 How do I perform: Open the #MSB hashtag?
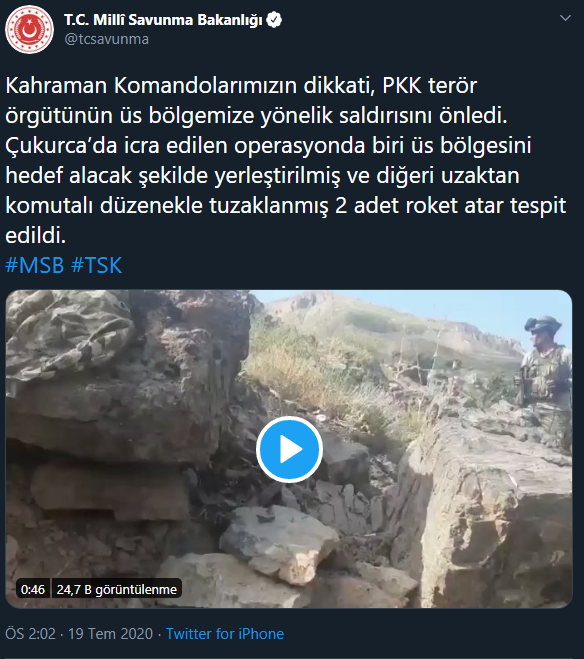[x=34, y=265]
